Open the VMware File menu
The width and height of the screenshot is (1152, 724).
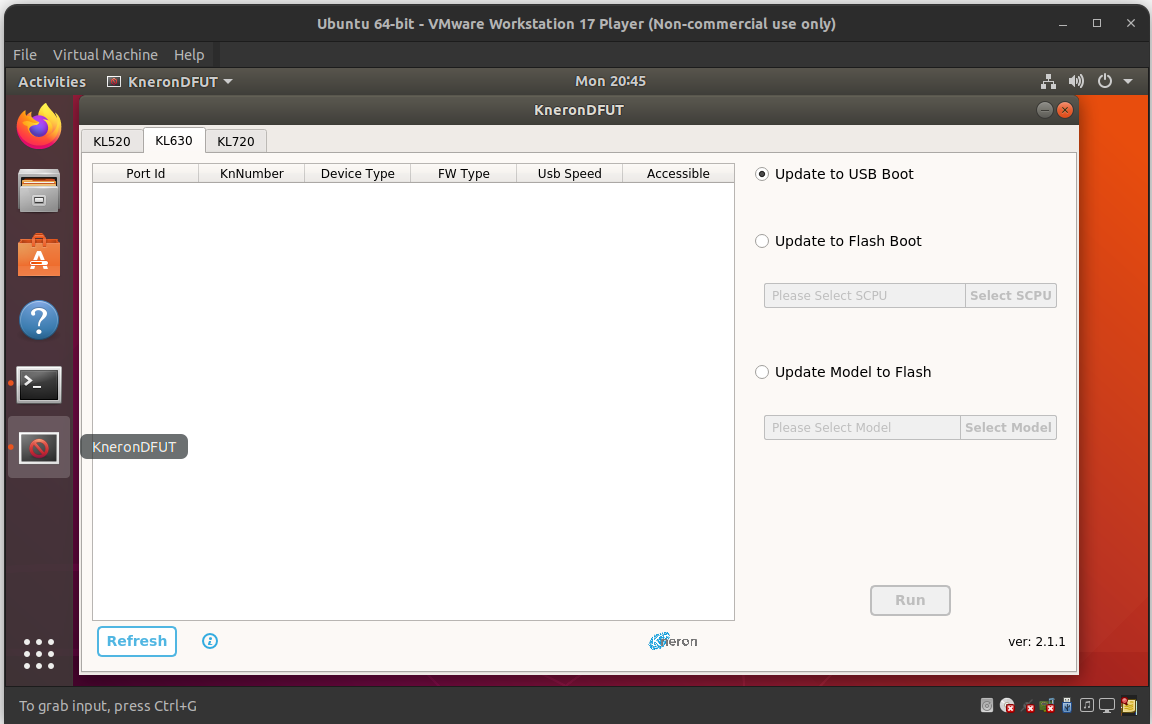pos(25,55)
